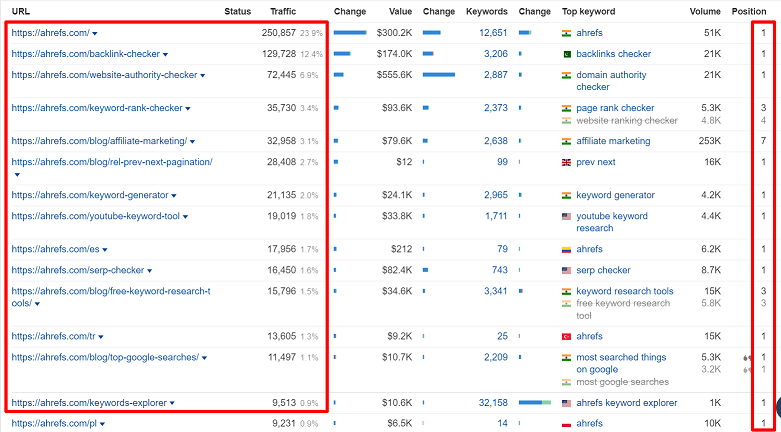This screenshot has width=781, height=432.
Task: Expand dropdown arrow beside ahrefs.com/pl URL
Action: (x=102, y=424)
